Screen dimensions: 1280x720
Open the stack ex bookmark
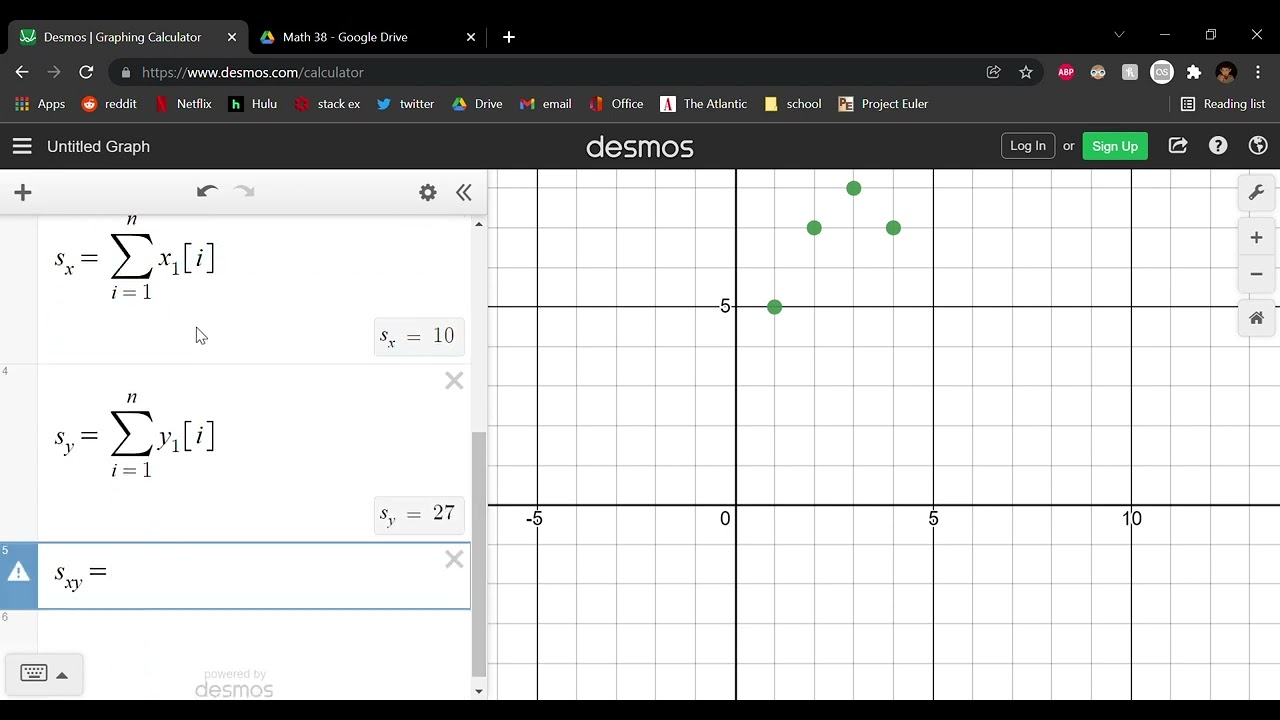[x=328, y=104]
